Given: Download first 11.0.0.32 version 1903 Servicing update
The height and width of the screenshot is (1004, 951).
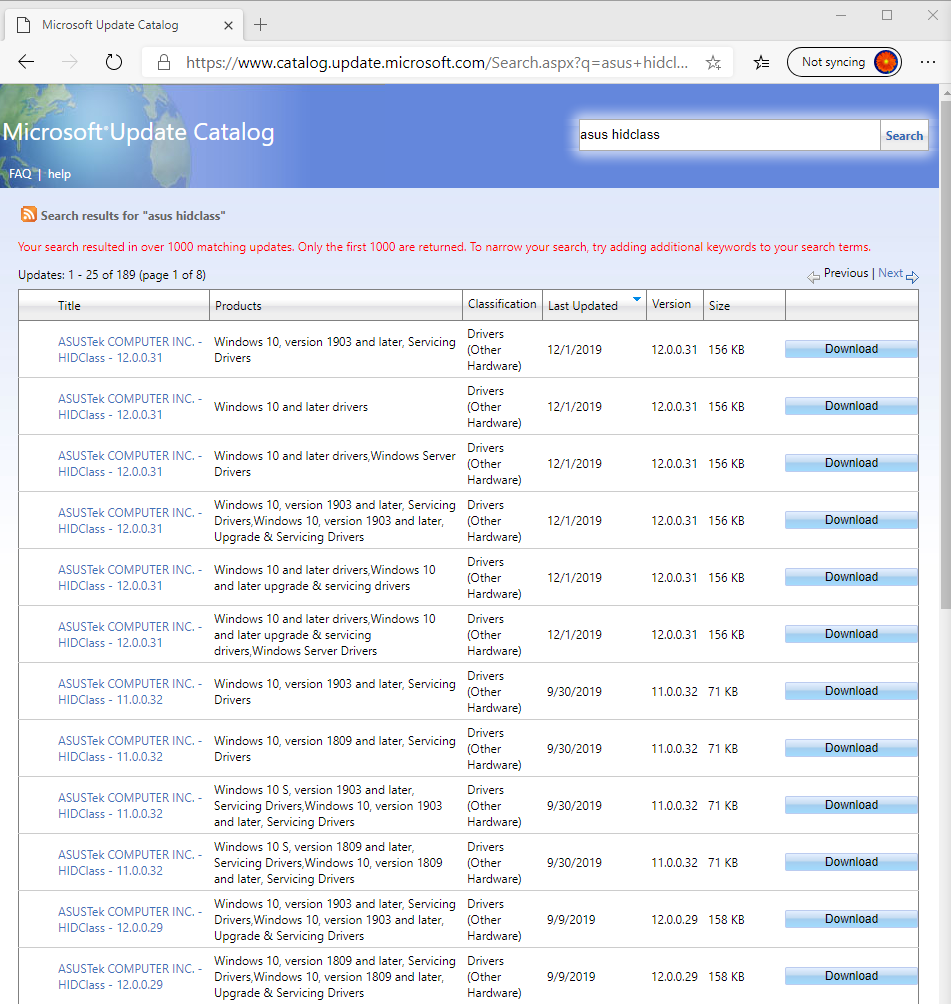Looking at the screenshot, I should [x=851, y=691].
